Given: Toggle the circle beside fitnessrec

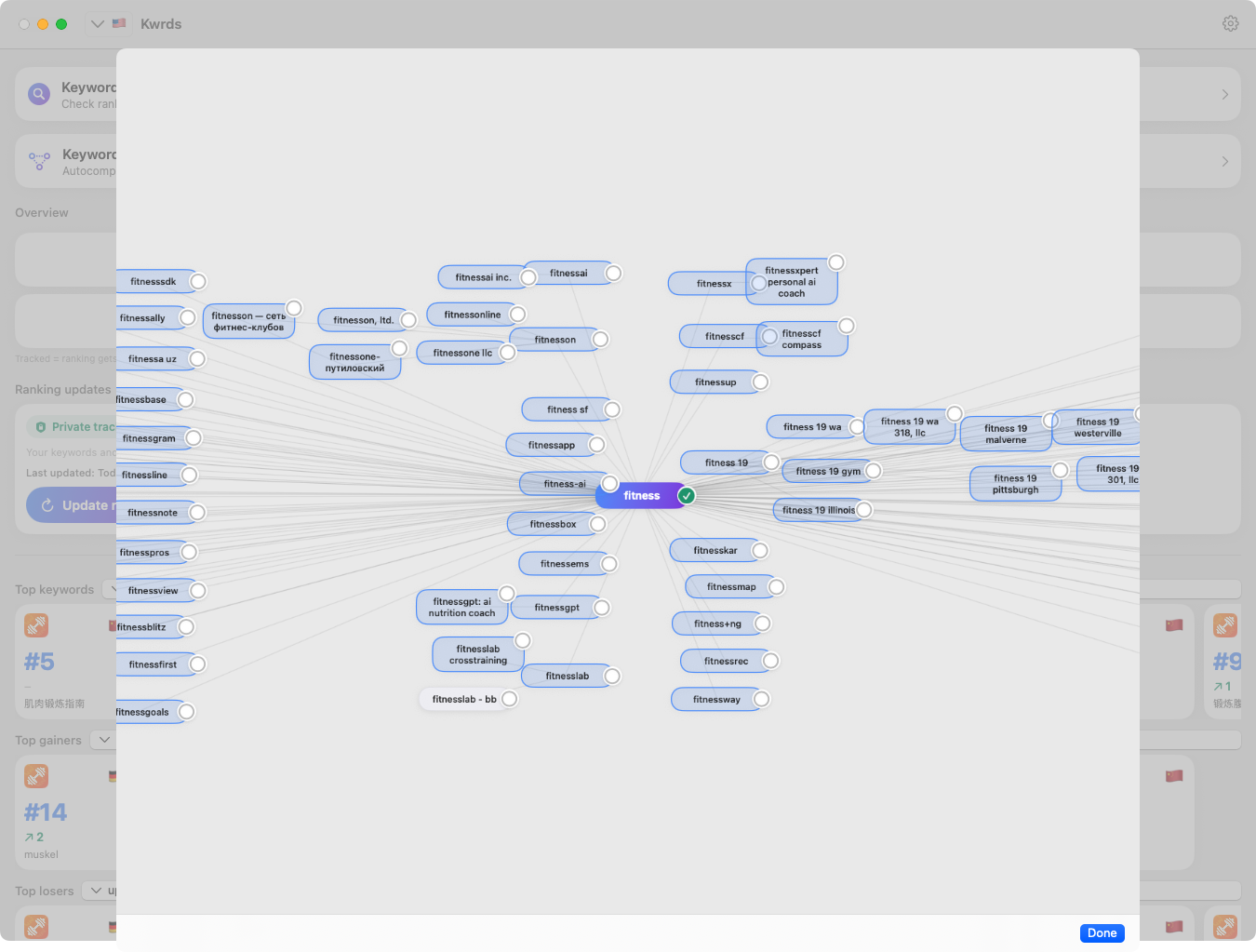Looking at the screenshot, I should pos(771,661).
